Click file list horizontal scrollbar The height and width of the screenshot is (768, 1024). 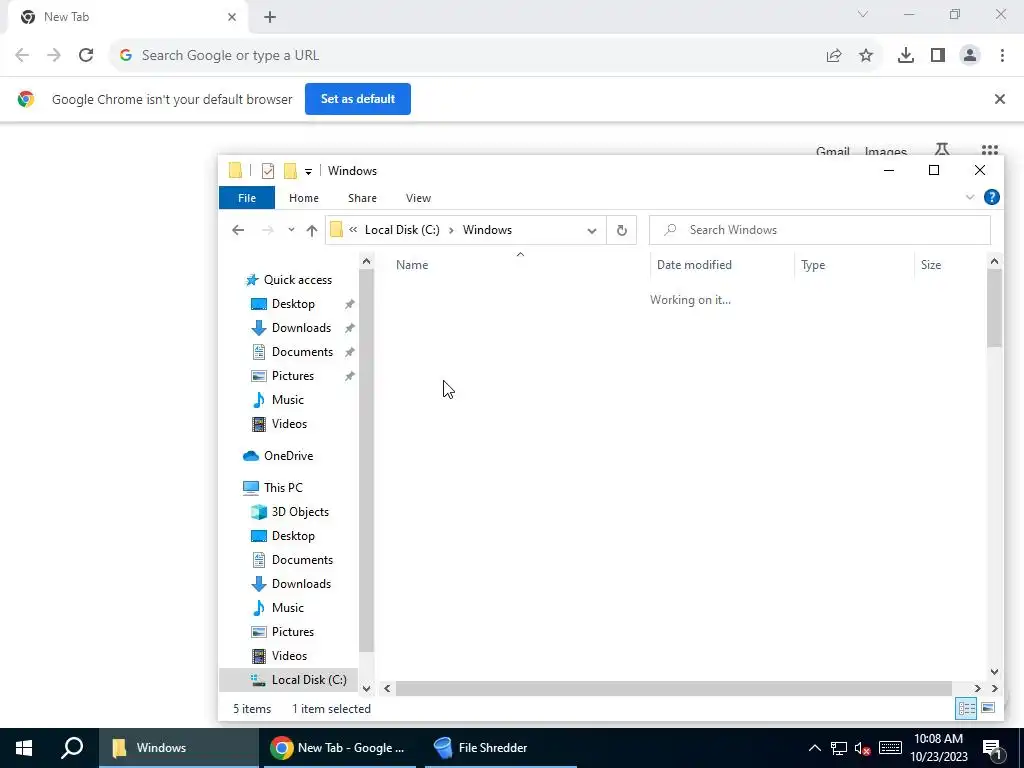tap(673, 688)
